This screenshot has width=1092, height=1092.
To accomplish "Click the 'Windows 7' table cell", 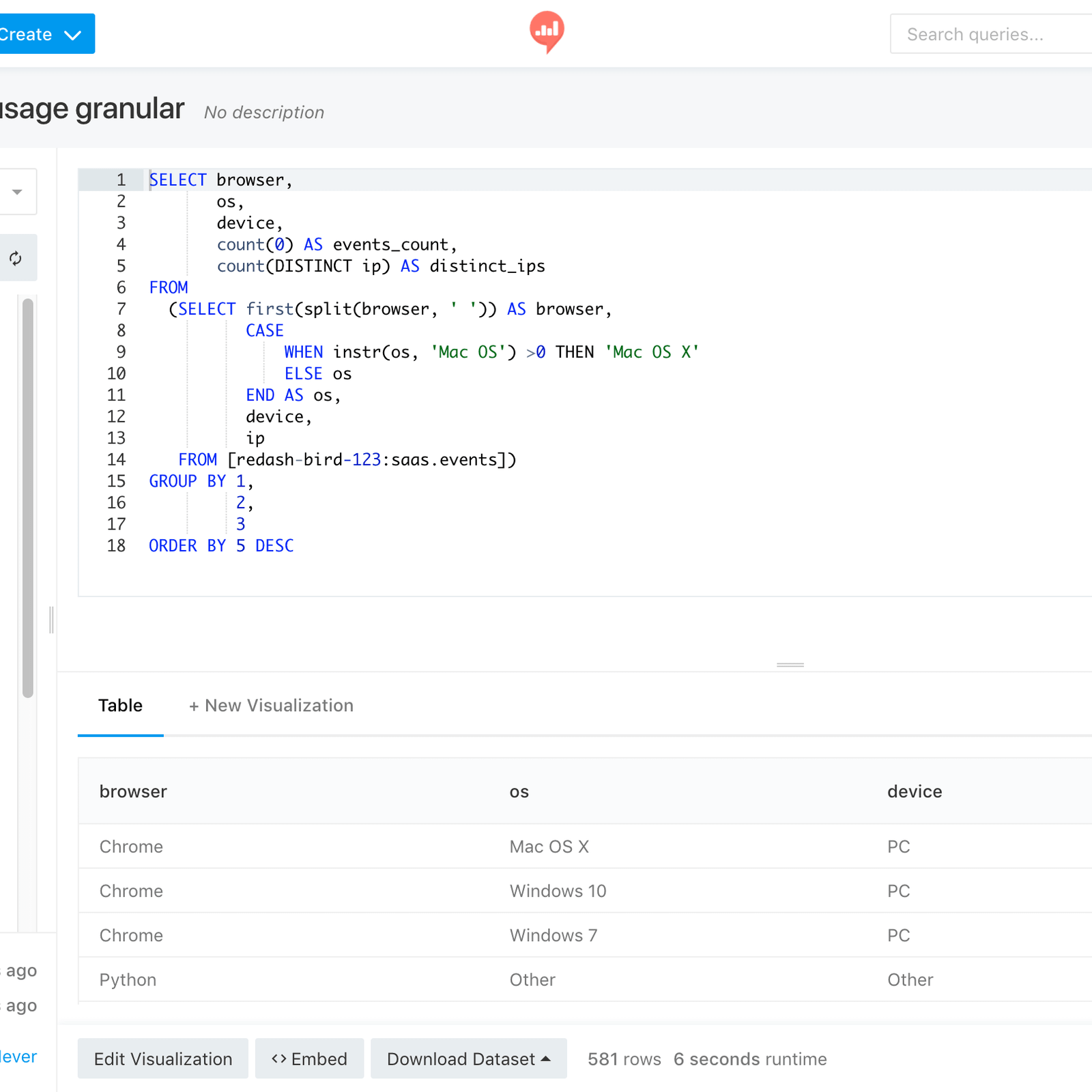I will click(x=553, y=936).
